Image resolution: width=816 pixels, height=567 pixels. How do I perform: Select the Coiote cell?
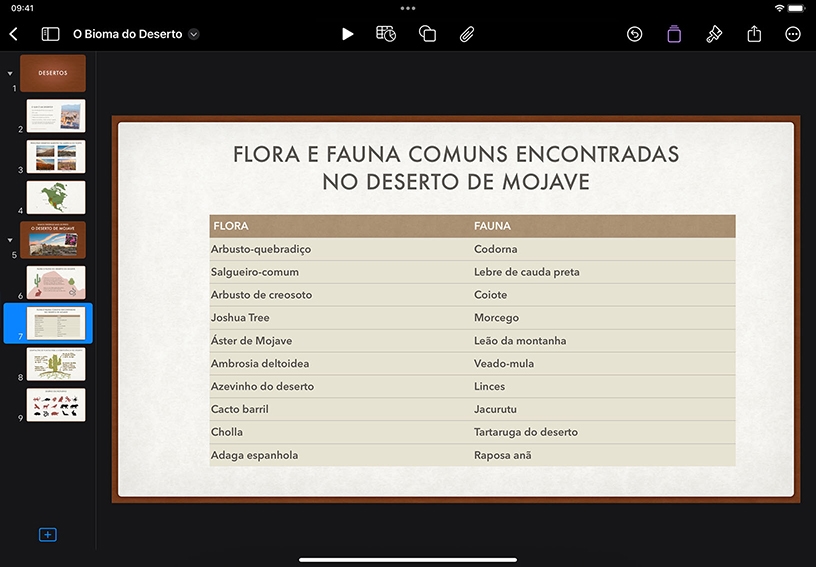[604, 295]
